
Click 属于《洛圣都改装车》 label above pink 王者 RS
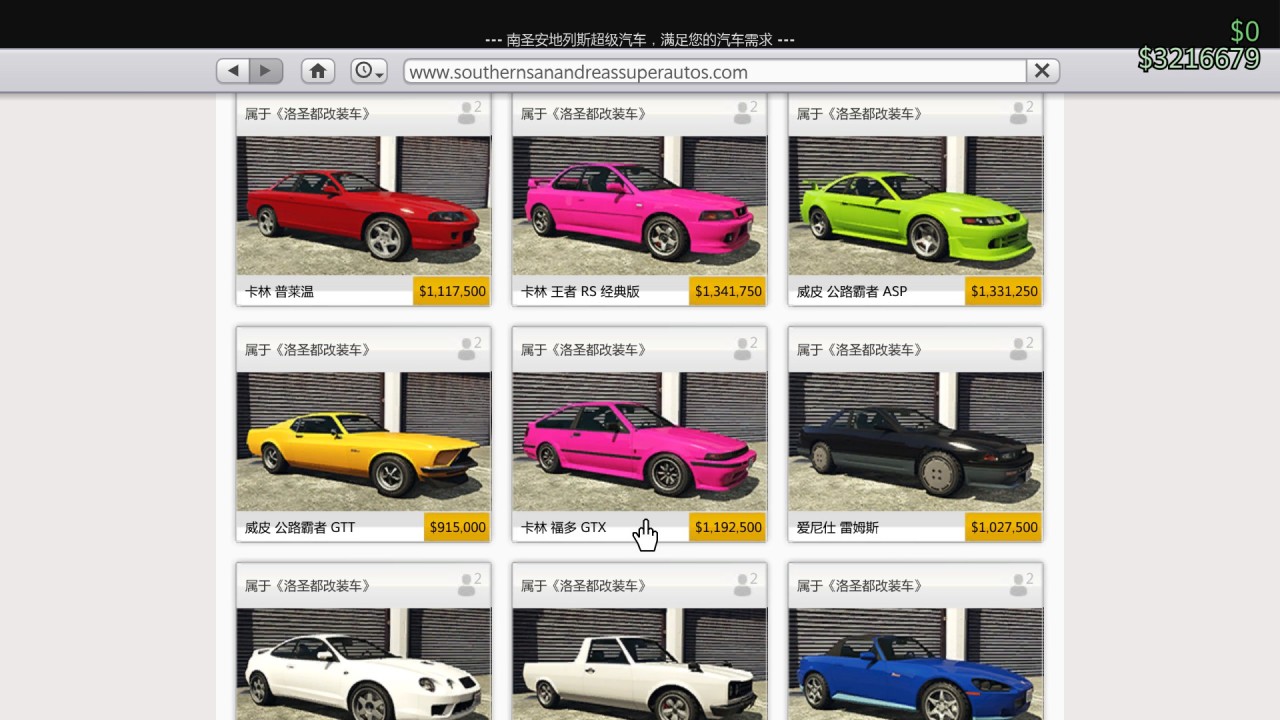(x=584, y=113)
